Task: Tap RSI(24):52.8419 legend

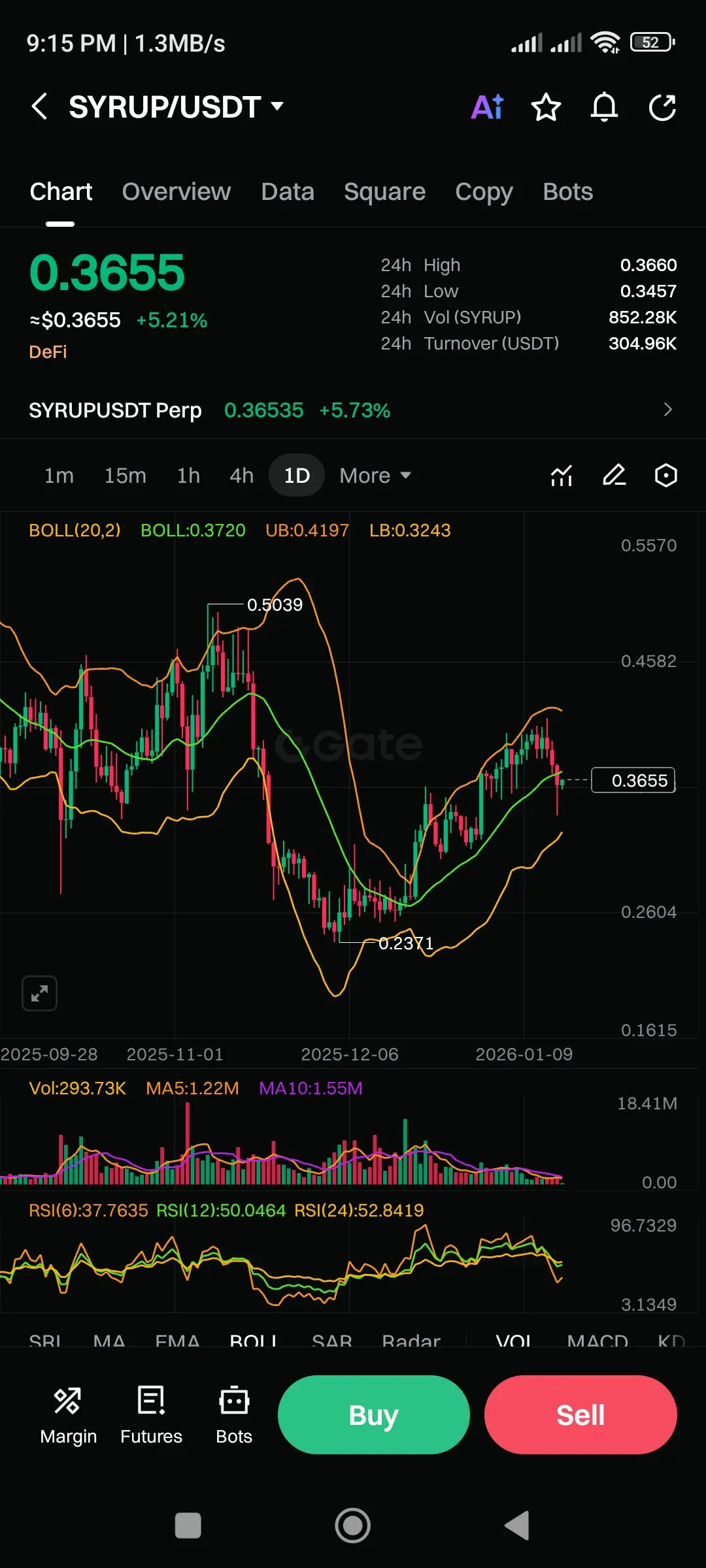Action: coord(359,1210)
